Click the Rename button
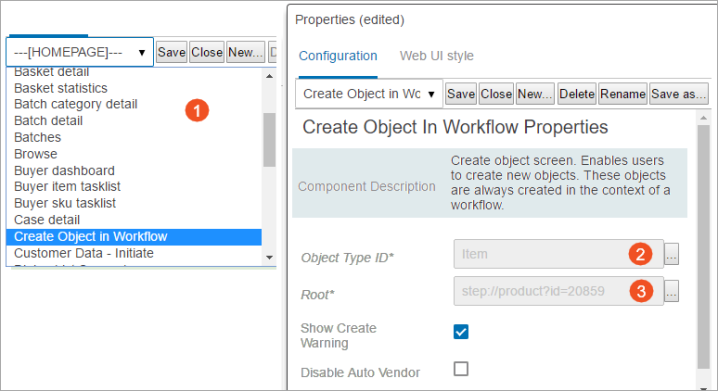 click(x=623, y=94)
